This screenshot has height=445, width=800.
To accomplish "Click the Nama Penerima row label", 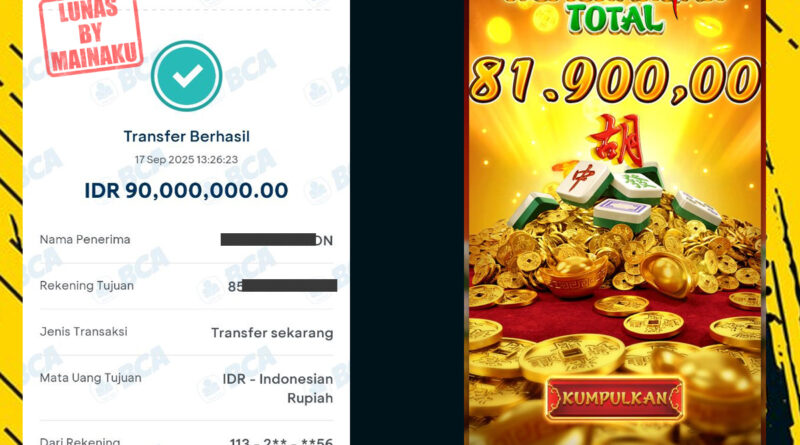I will [85, 239].
